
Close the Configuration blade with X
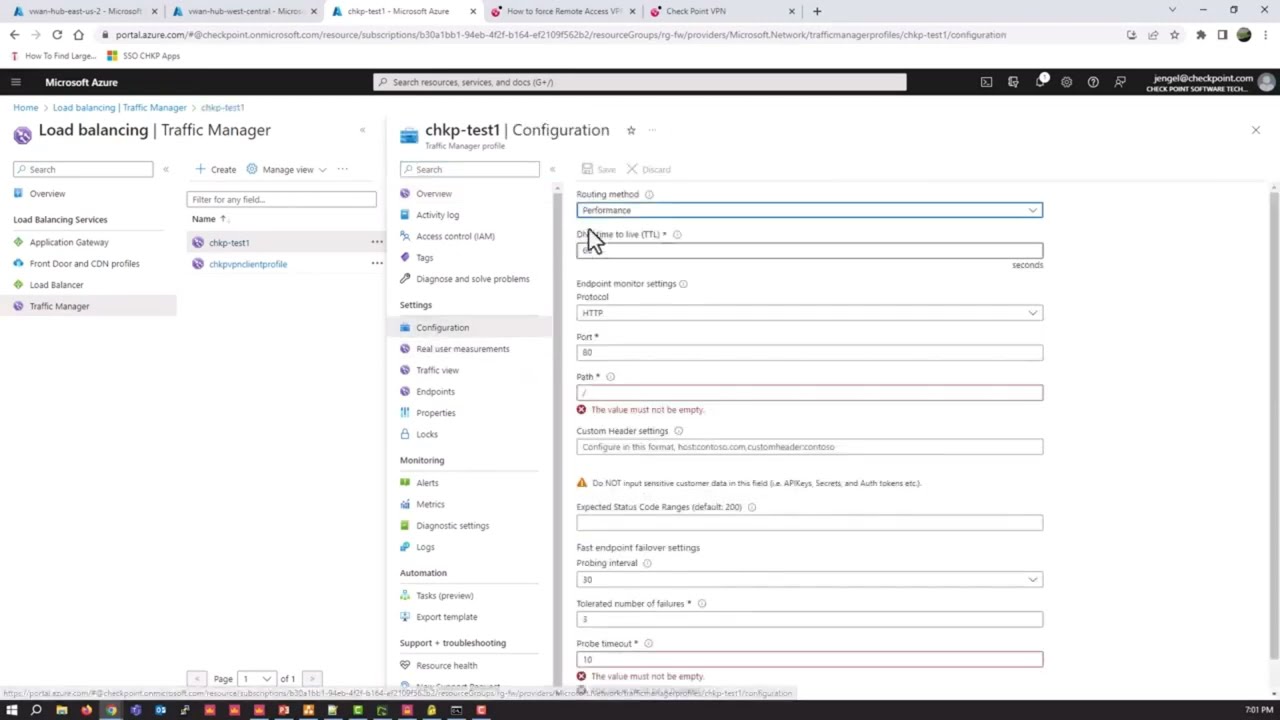pos(1256,130)
